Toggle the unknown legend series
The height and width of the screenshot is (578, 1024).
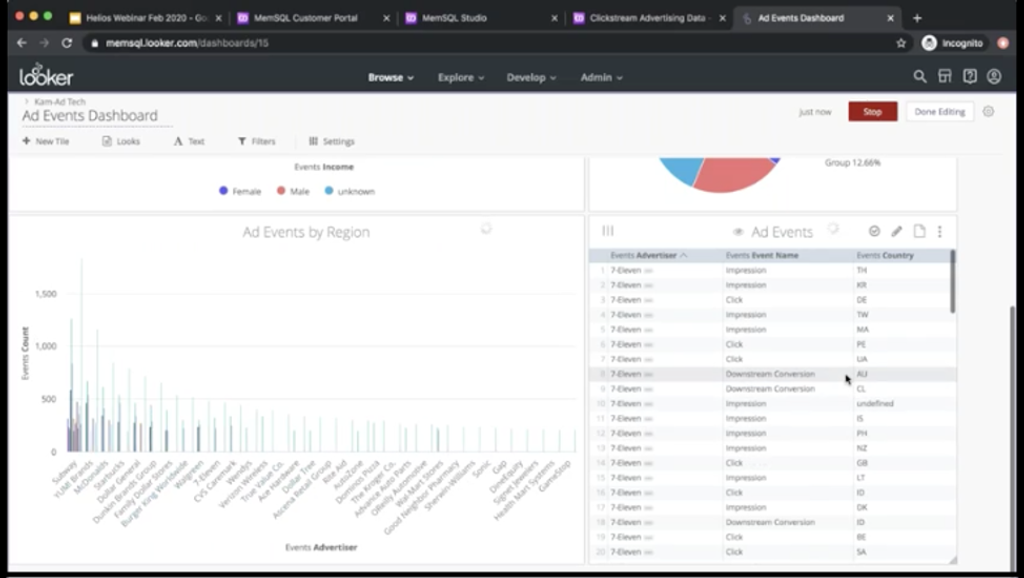pyautogui.click(x=350, y=191)
